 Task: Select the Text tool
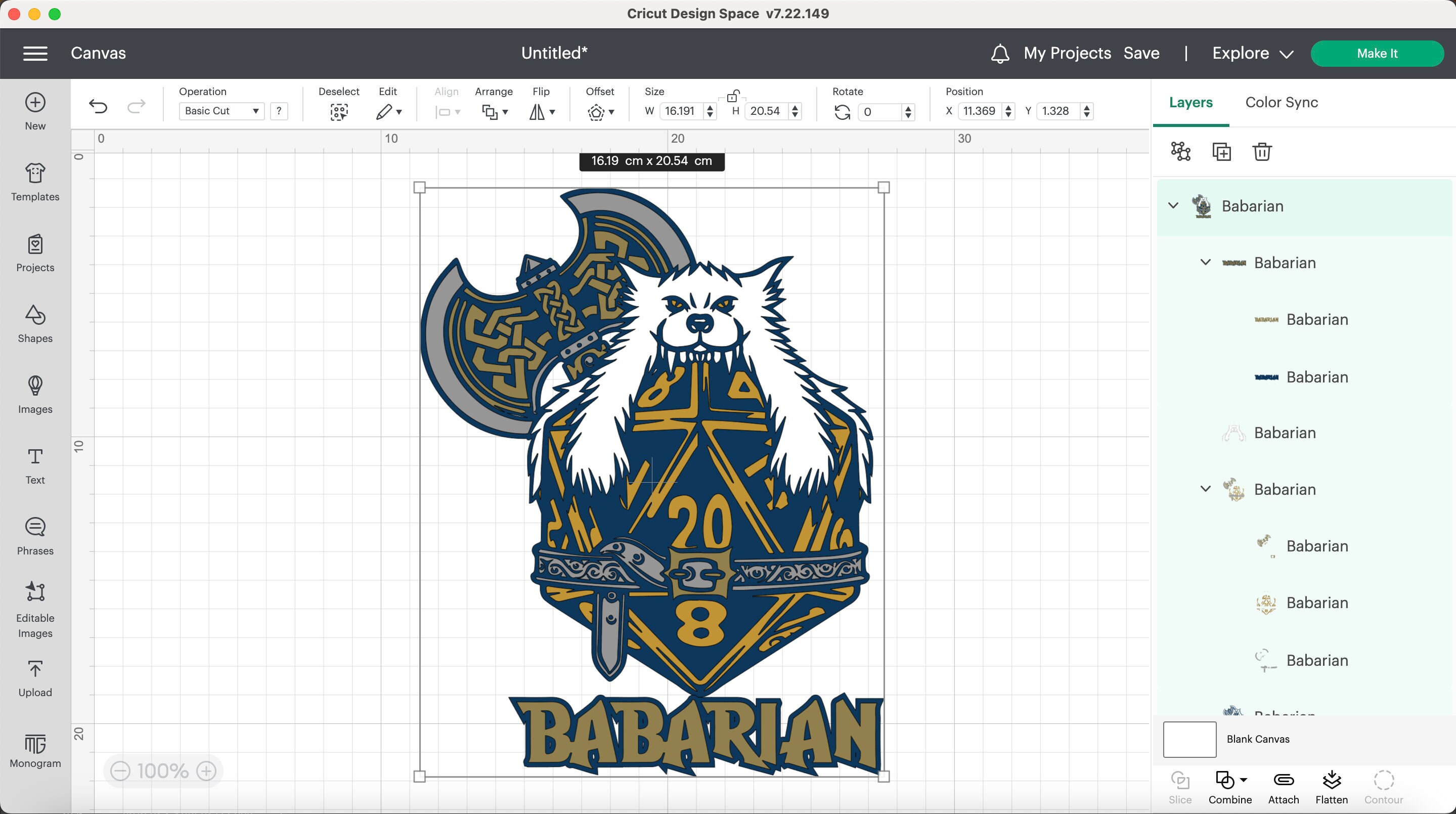click(x=34, y=464)
